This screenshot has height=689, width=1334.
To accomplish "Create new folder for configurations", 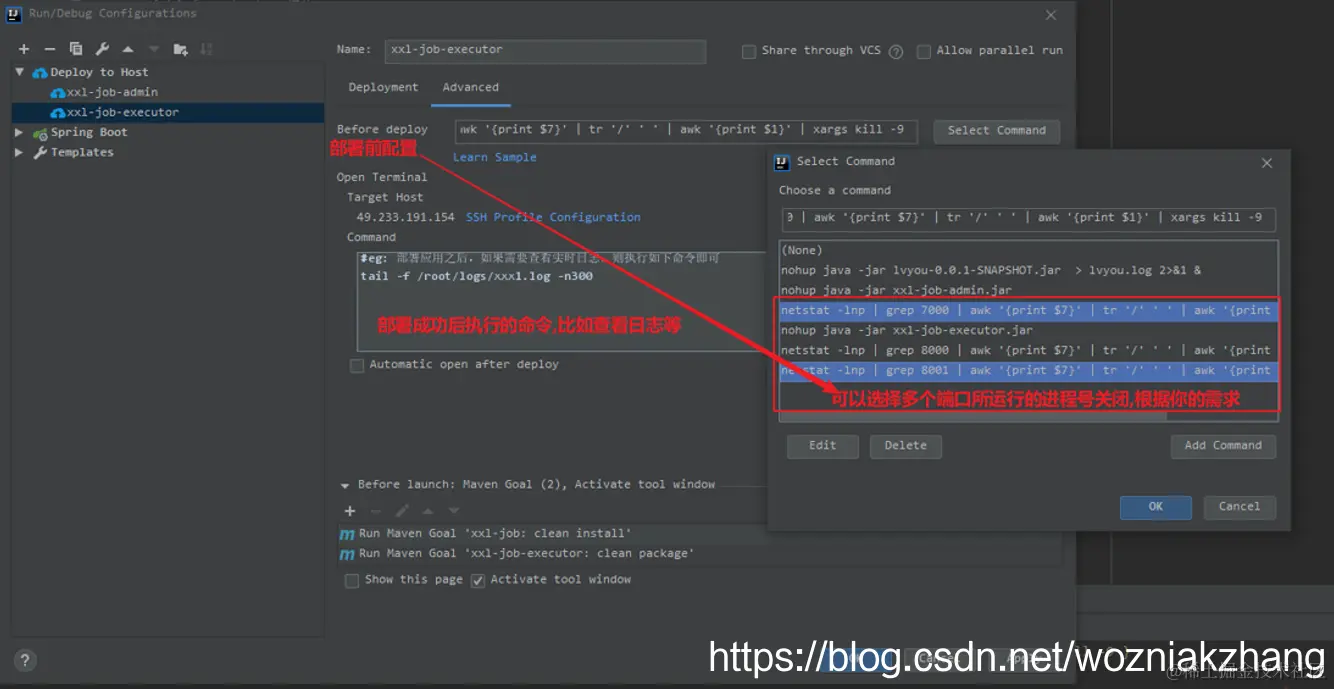I will [x=180, y=49].
